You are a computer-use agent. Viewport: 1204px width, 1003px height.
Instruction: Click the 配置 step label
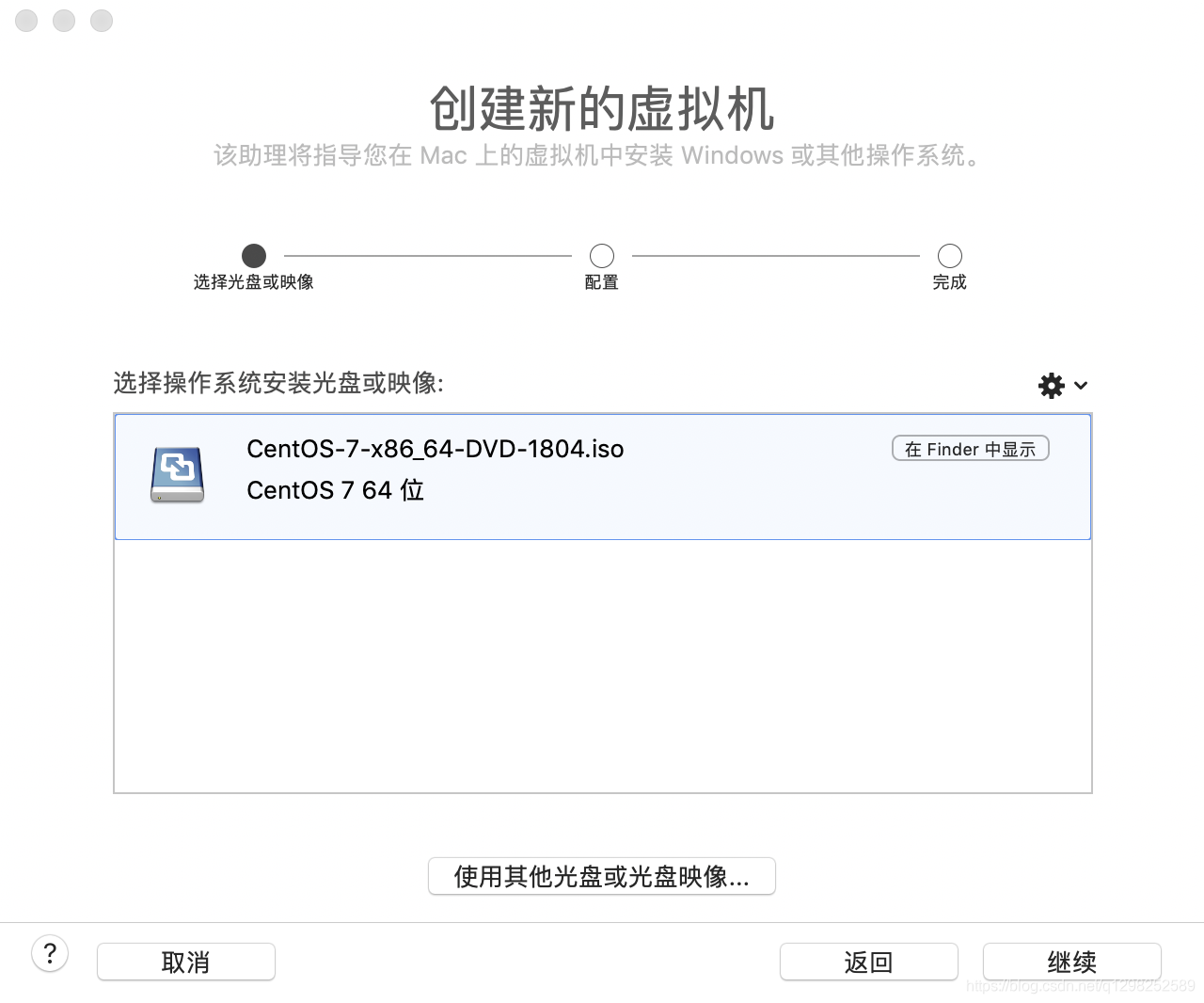[x=602, y=282]
